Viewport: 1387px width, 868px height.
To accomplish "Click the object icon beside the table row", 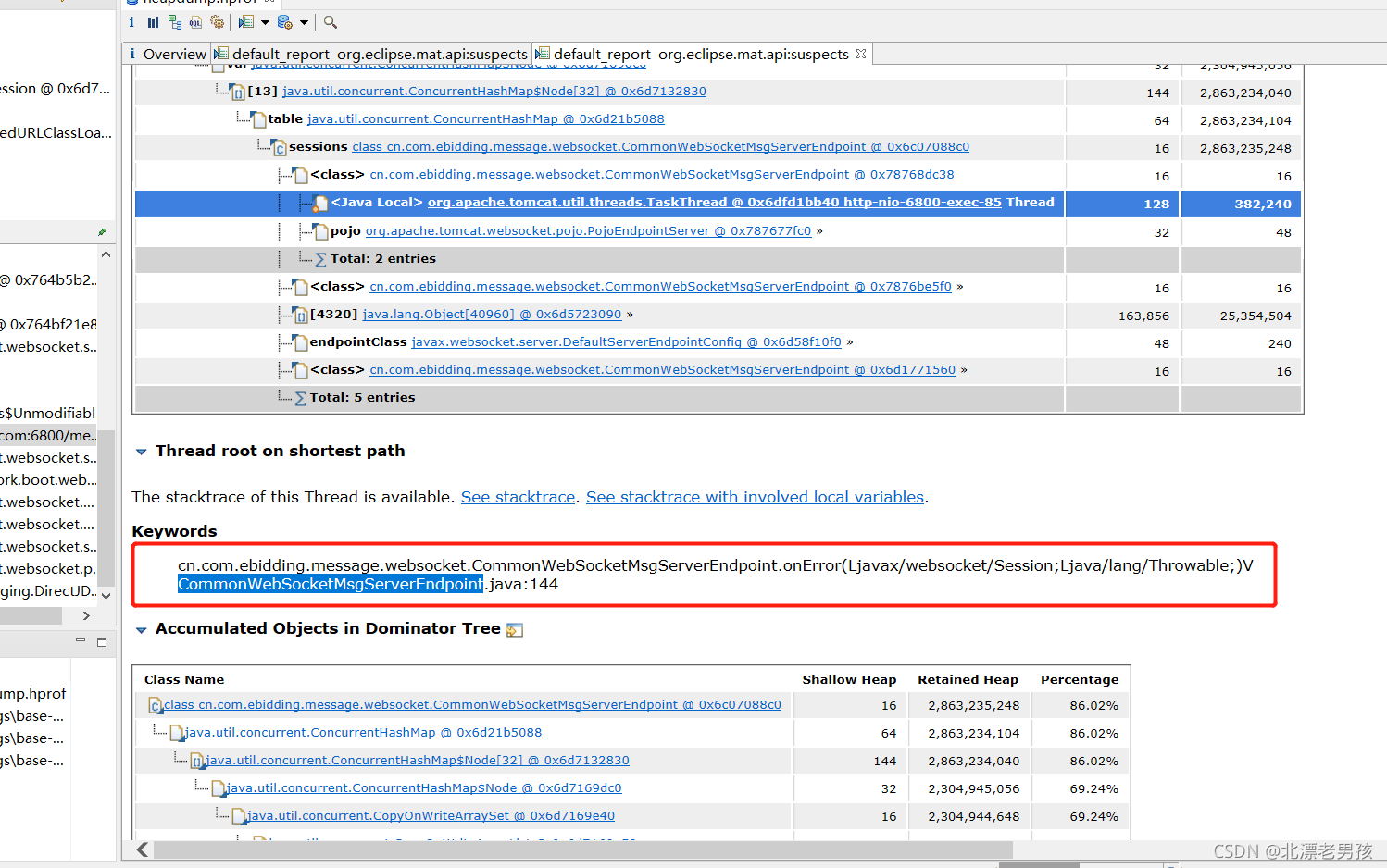I will click(259, 119).
